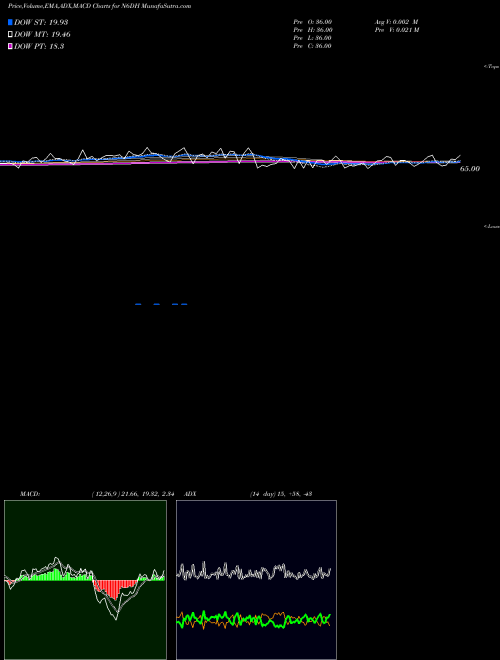The height and width of the screenshot is (660, 500).
Task: Click the Avg V: 0.002 M value
Action: (x=396, y=22)
